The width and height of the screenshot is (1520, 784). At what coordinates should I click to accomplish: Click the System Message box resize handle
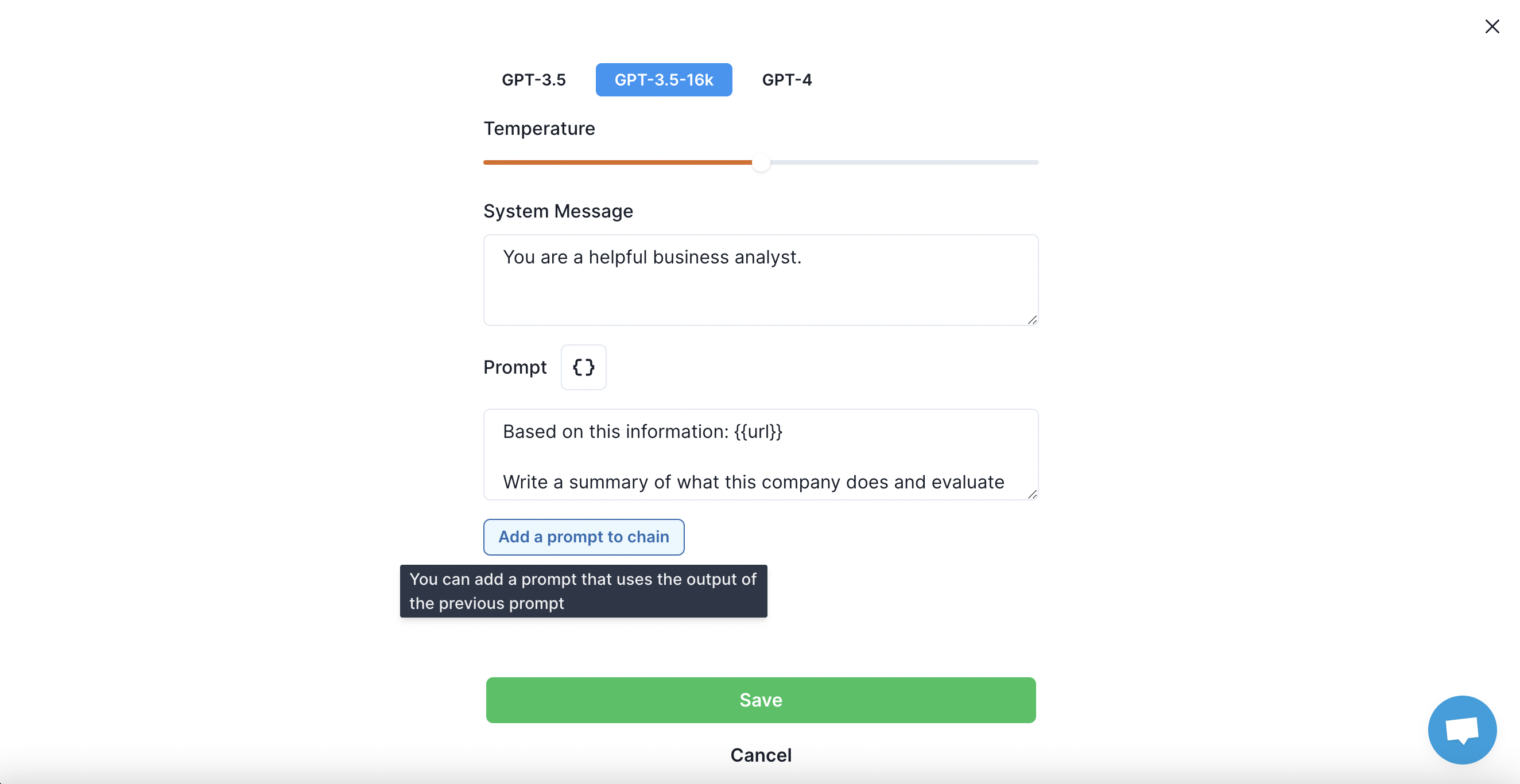(1032, 319)
